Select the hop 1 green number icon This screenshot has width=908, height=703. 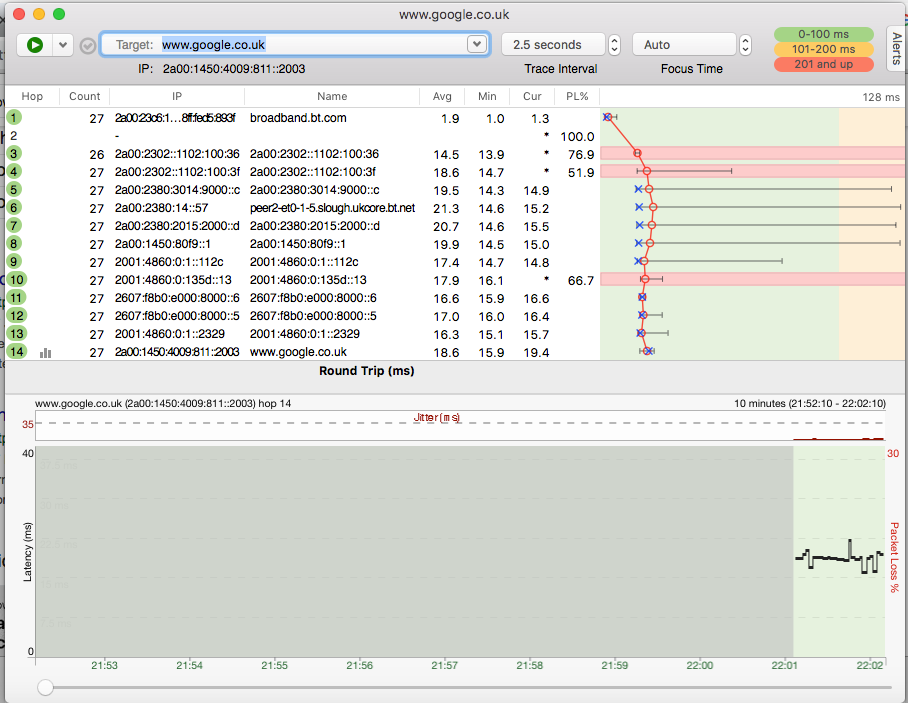pos(15,118)
